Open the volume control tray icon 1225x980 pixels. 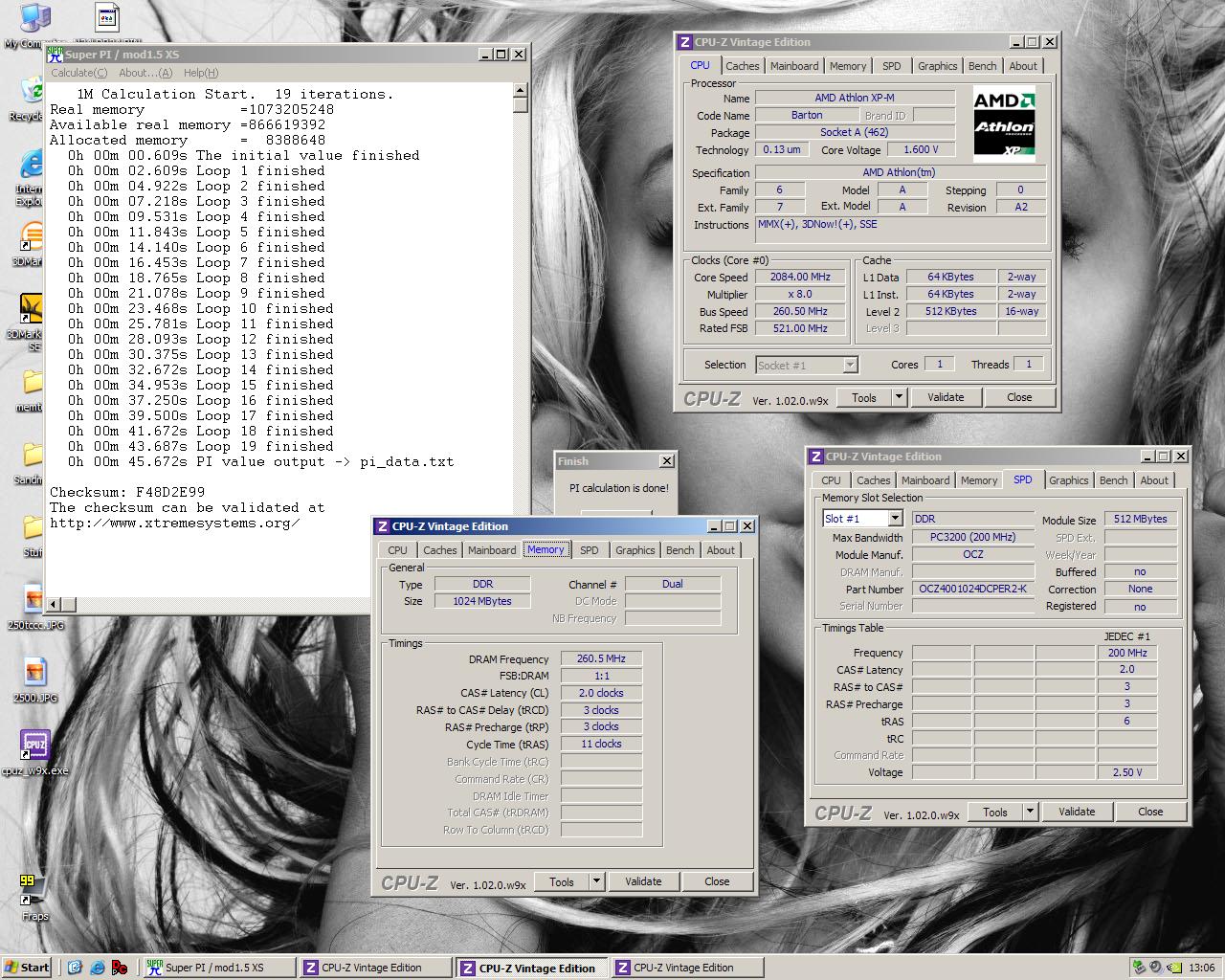click(1155, 968)
